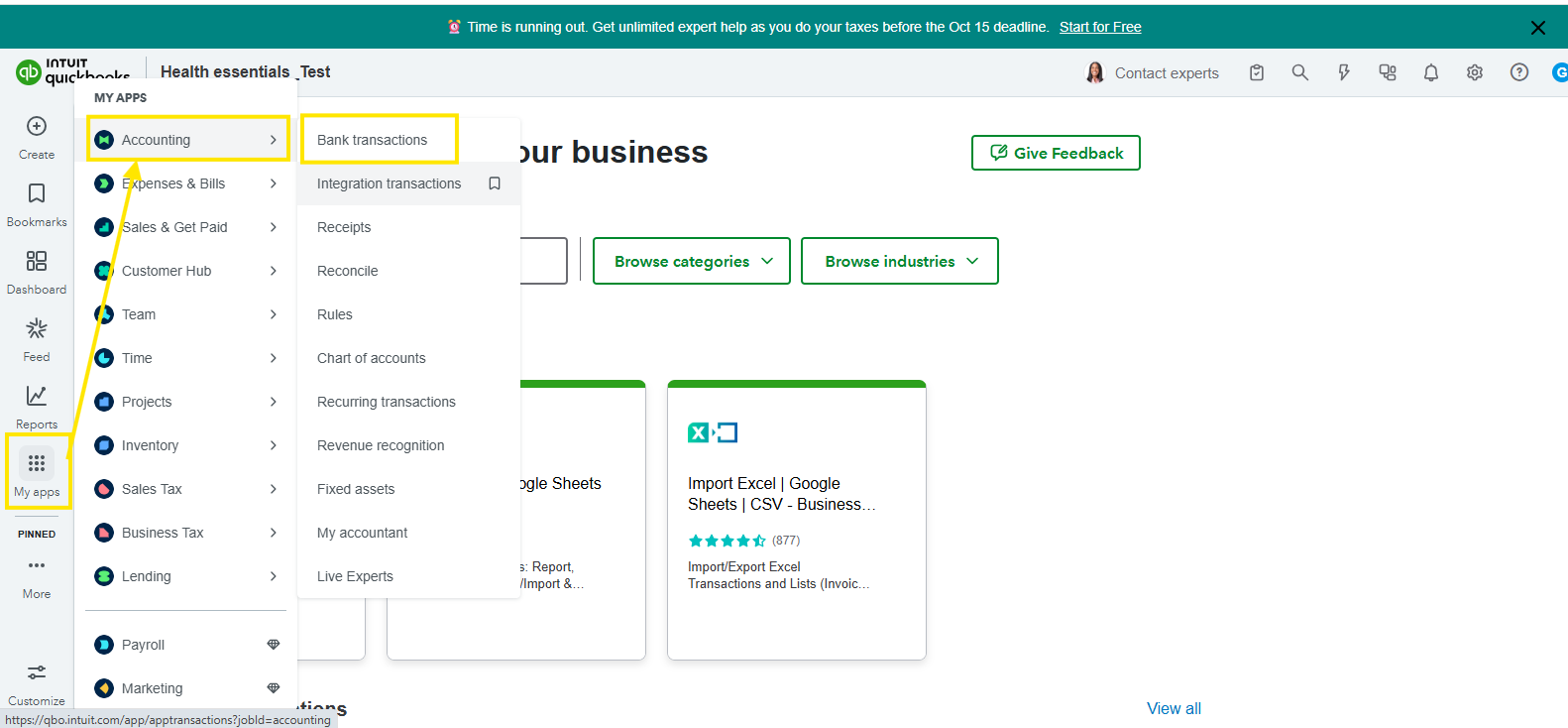Select Live Experts
The image size is (1568, 728).
408,576
